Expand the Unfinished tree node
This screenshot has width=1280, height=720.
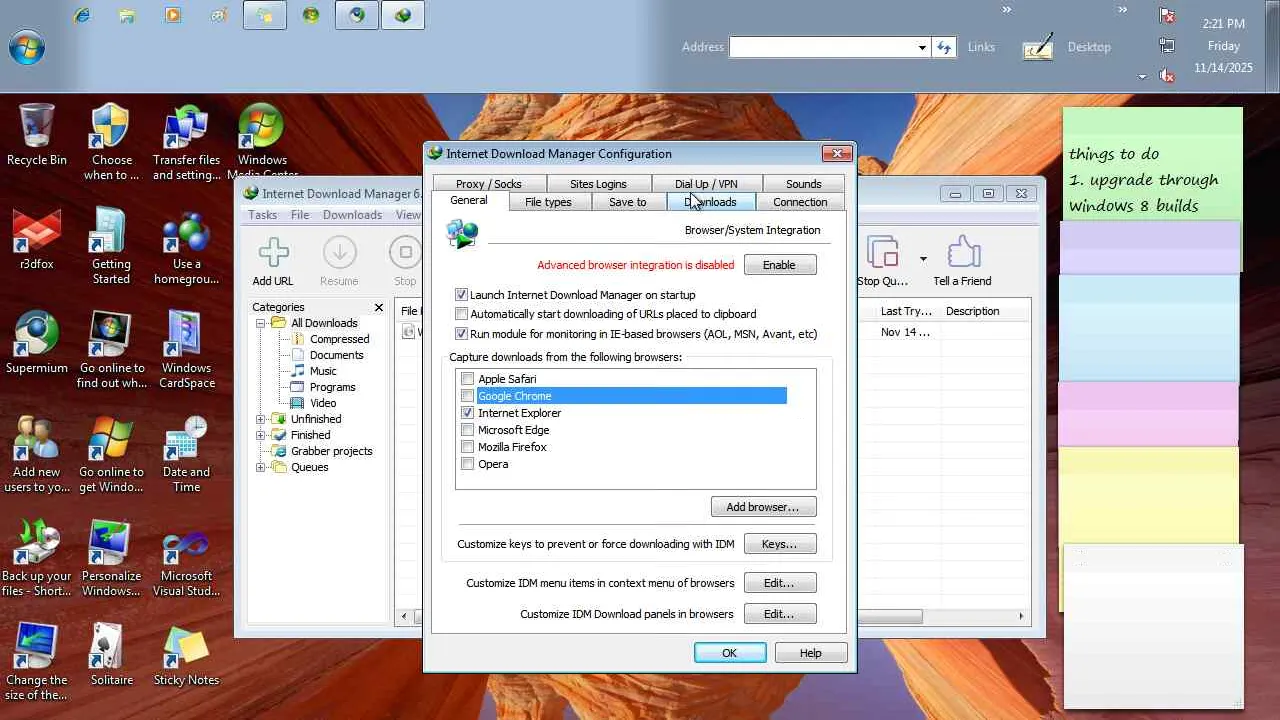tap(261, 419)
